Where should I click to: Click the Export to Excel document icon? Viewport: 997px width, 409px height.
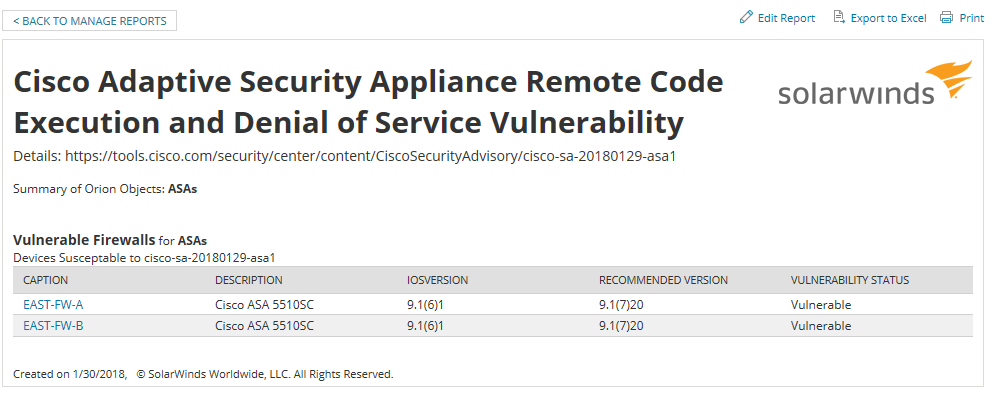[x=839, y=17]
